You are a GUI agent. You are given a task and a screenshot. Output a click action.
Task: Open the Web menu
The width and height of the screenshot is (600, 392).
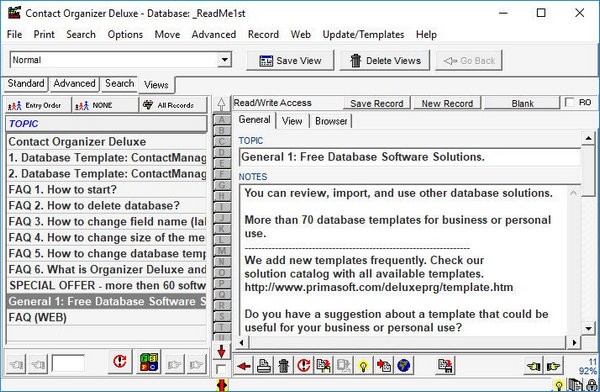click(x=300, y=34)
